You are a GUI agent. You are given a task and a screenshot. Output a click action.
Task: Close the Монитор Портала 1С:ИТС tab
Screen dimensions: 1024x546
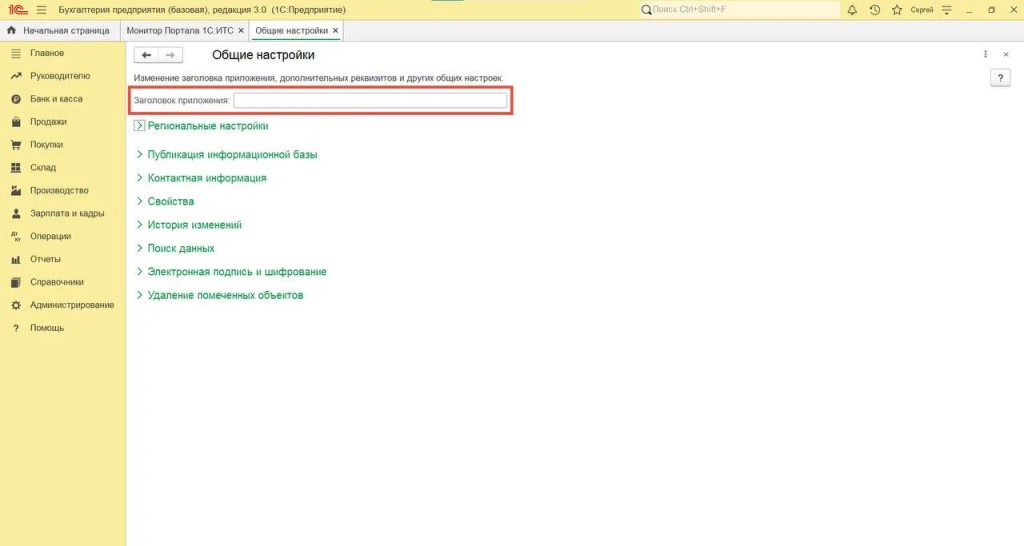click(241, 31)
